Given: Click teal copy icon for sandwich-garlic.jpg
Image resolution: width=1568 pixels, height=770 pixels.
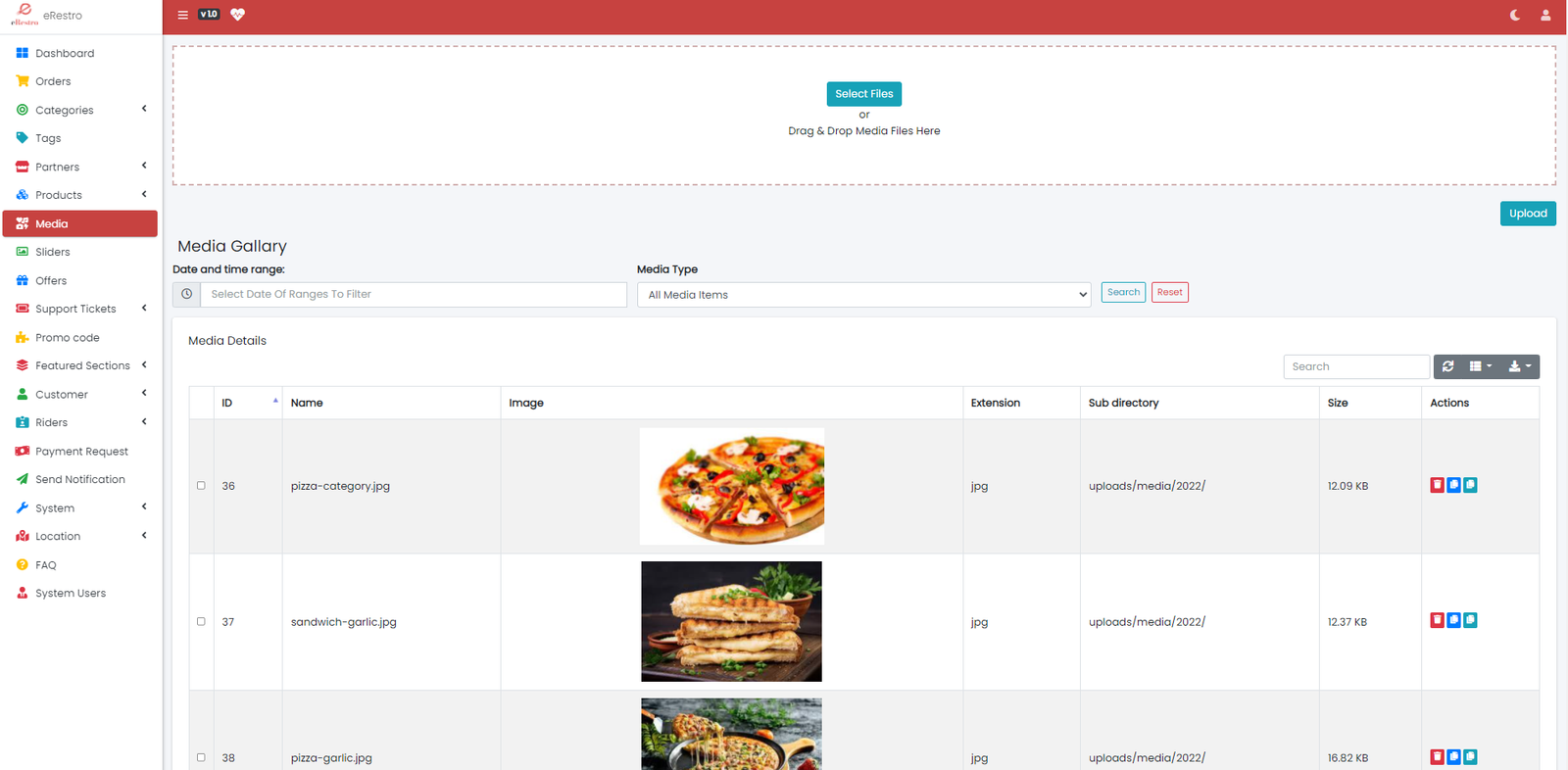Looking at the screenshot, I should tap(1470, 620).
